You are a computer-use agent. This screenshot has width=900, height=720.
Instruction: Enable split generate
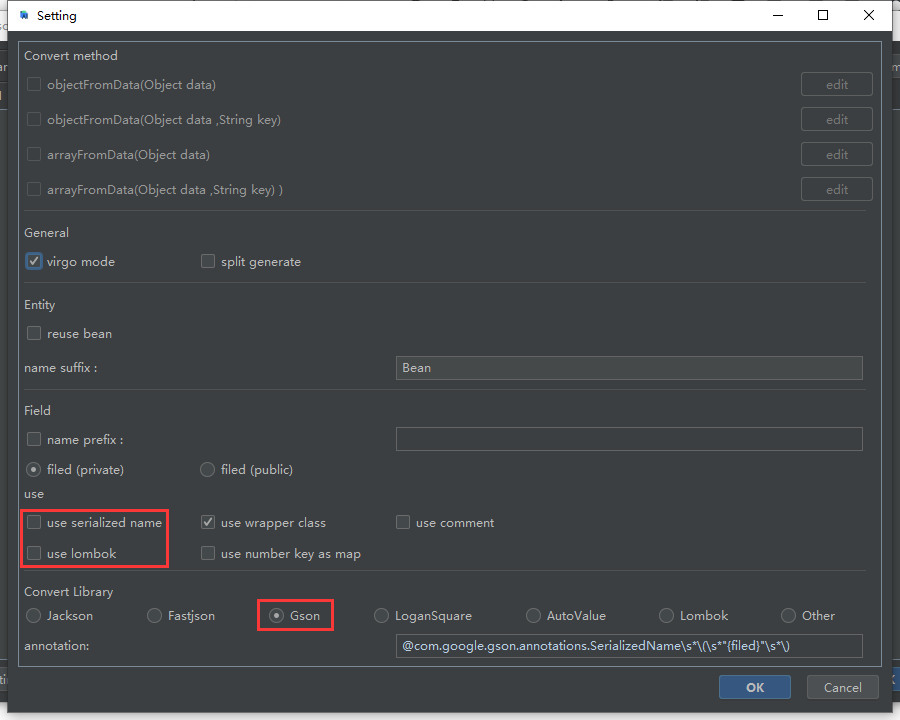(x=208, y=261)
